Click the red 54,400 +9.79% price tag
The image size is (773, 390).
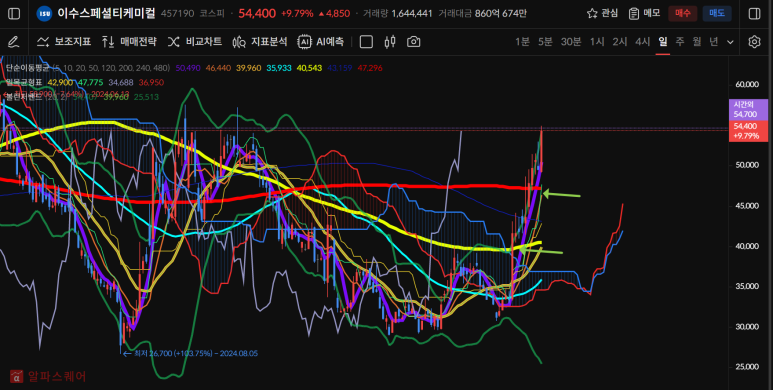[x=748, y=131]
